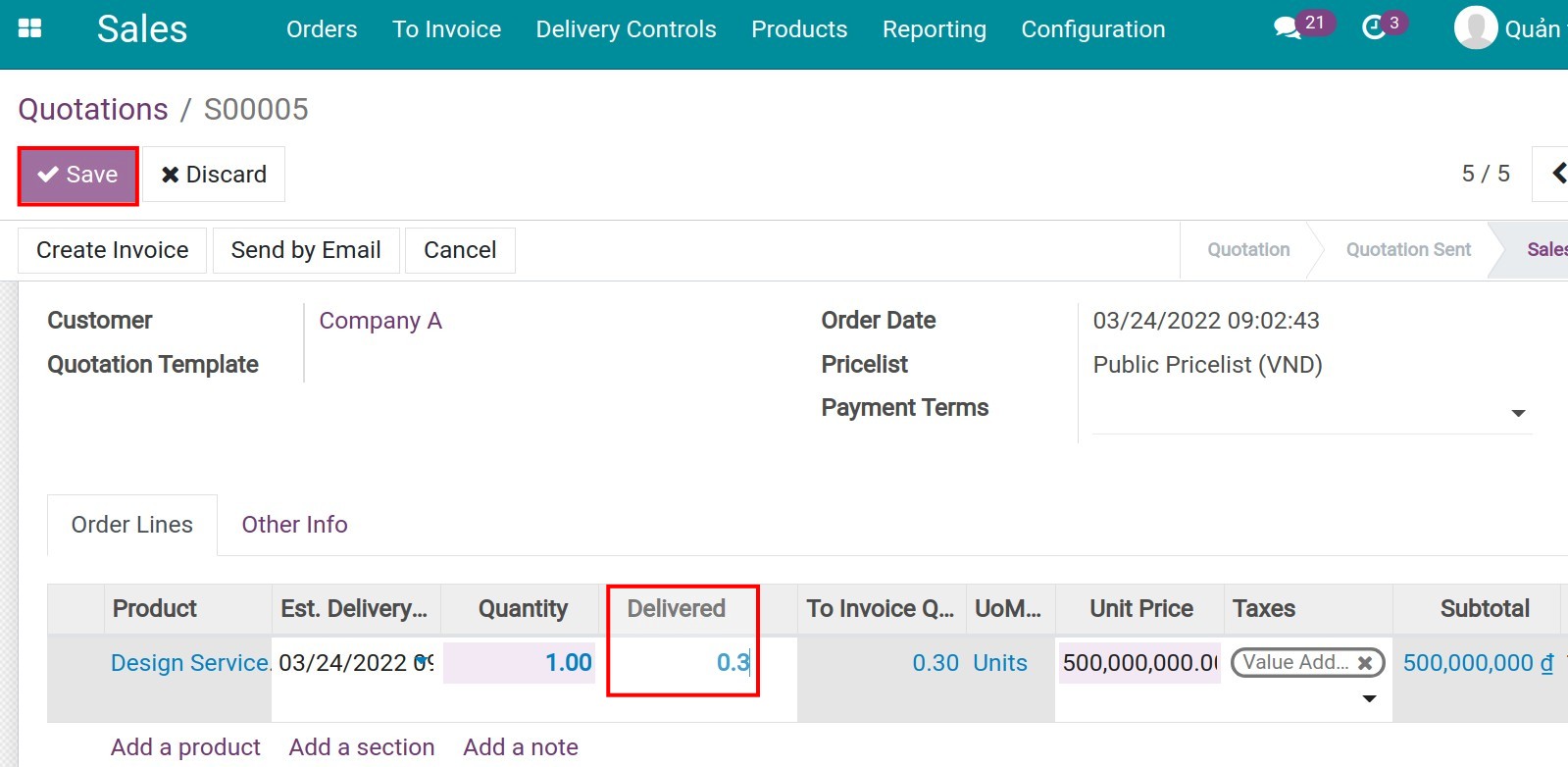Select the Quotation status stage
This screenshot has width=1568, height=767.
tap(1248, 250)
